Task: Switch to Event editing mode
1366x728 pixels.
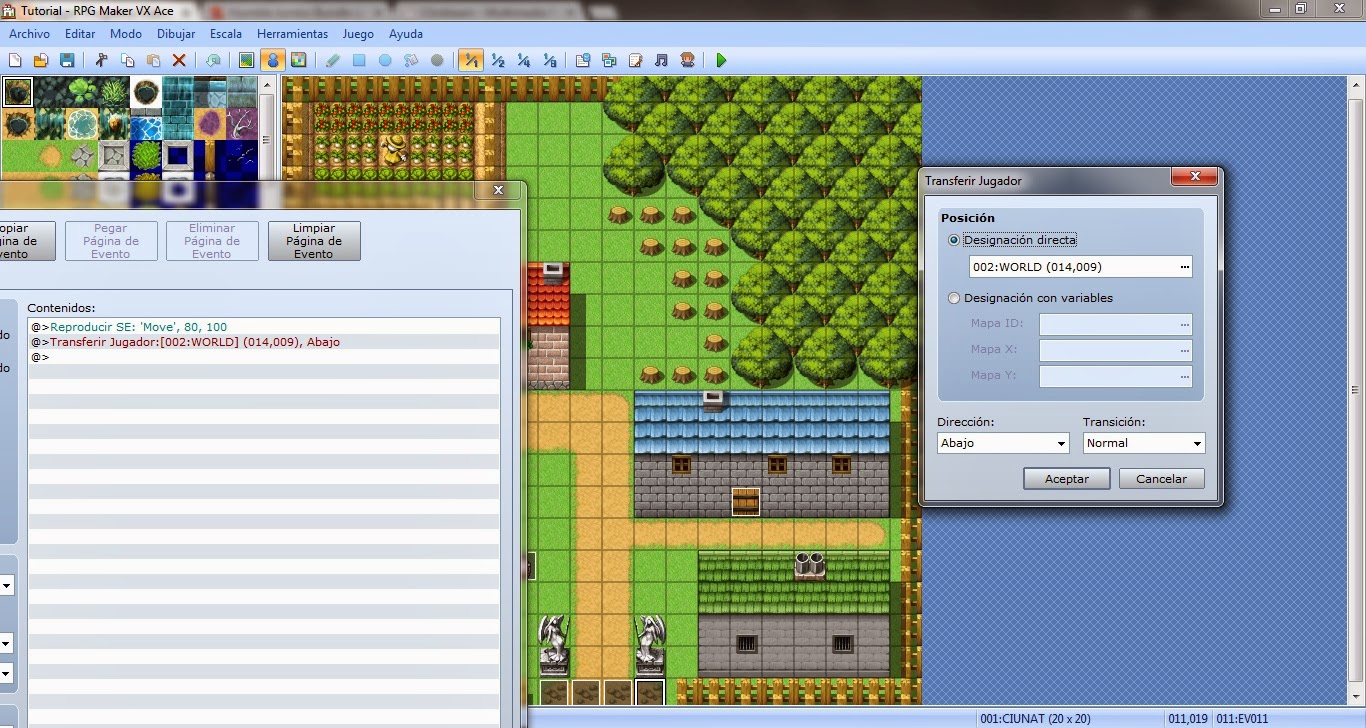Action: tap(273, 60)
